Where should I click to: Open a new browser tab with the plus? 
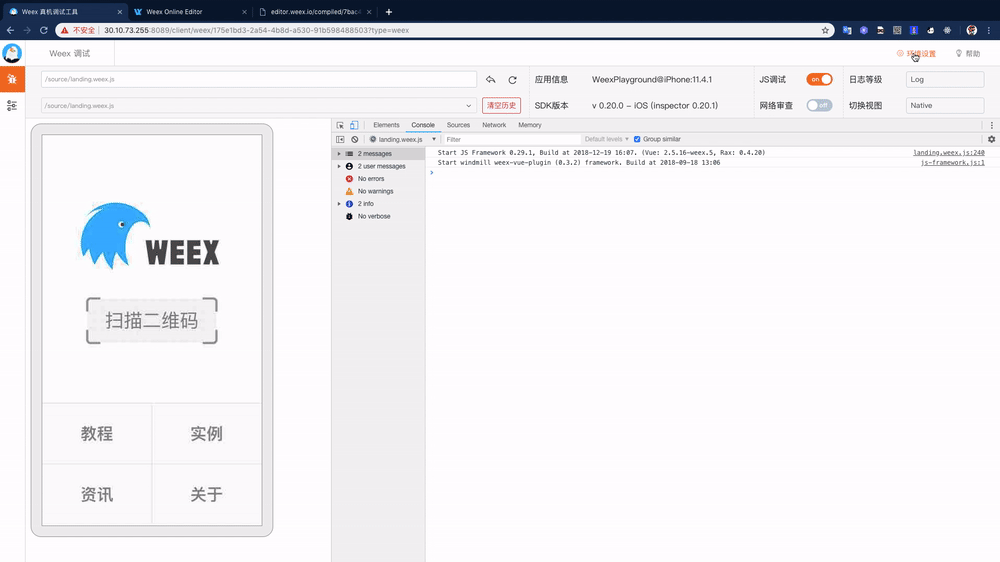point(388,11)
